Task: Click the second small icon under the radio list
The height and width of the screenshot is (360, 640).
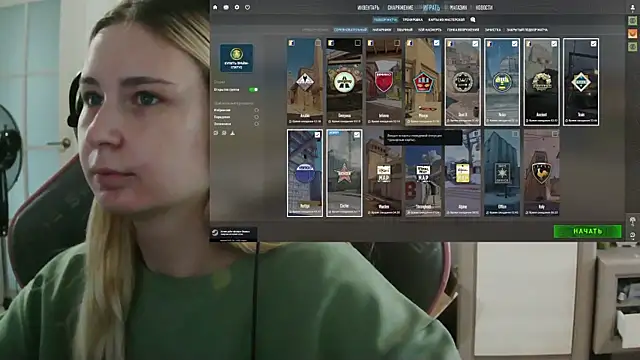Action: point(224,133)
